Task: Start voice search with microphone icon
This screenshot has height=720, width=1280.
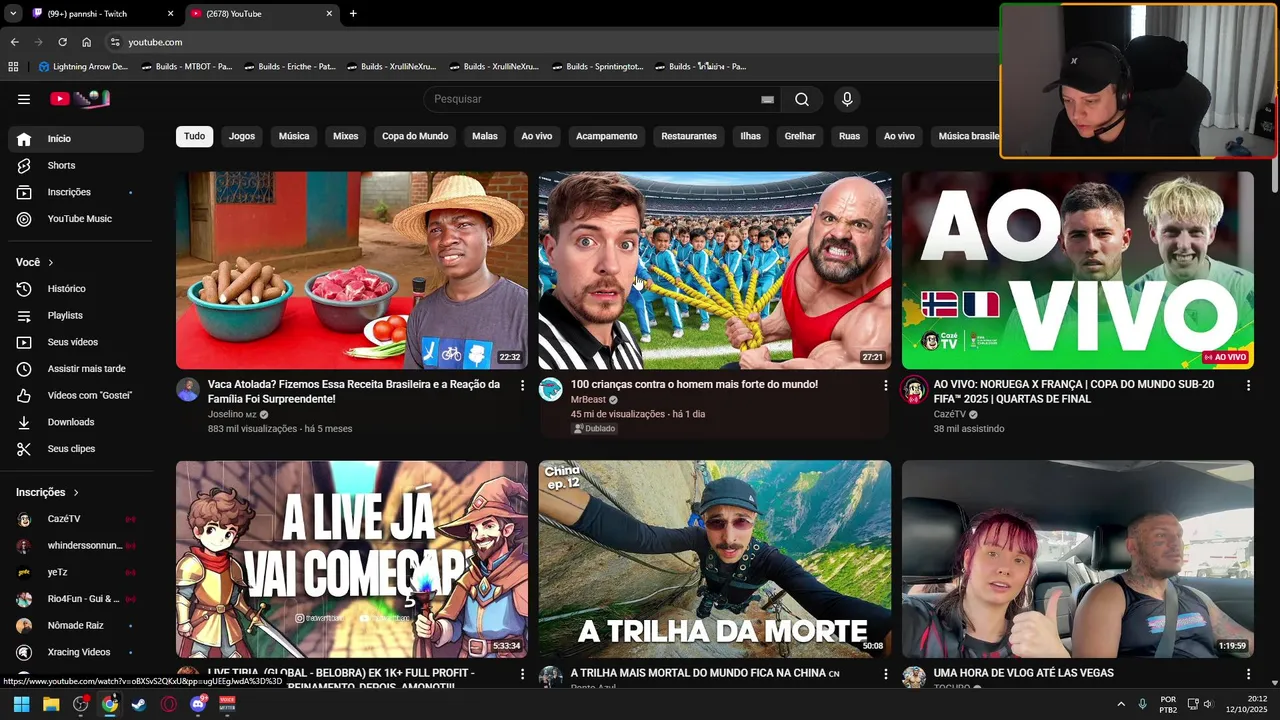Action: point(847,99)
